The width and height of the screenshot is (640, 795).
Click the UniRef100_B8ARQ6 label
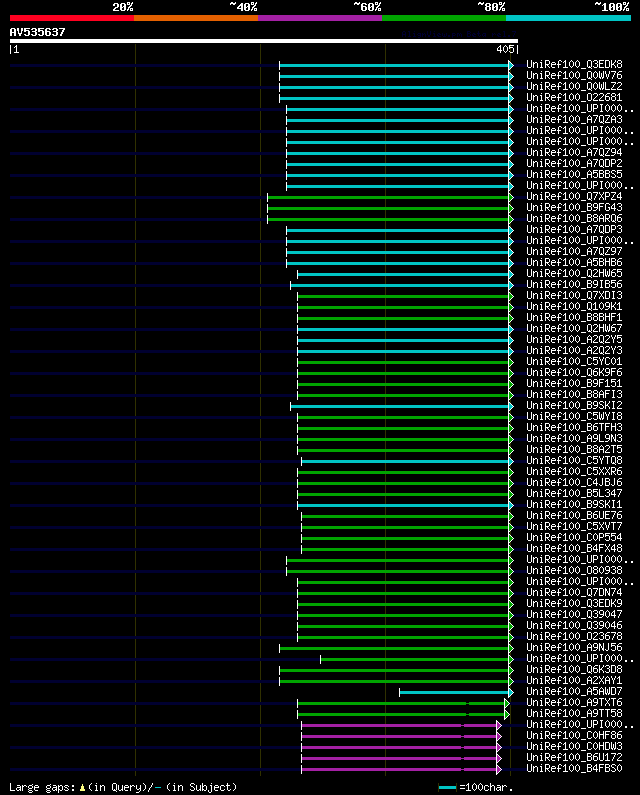[574, 219]
